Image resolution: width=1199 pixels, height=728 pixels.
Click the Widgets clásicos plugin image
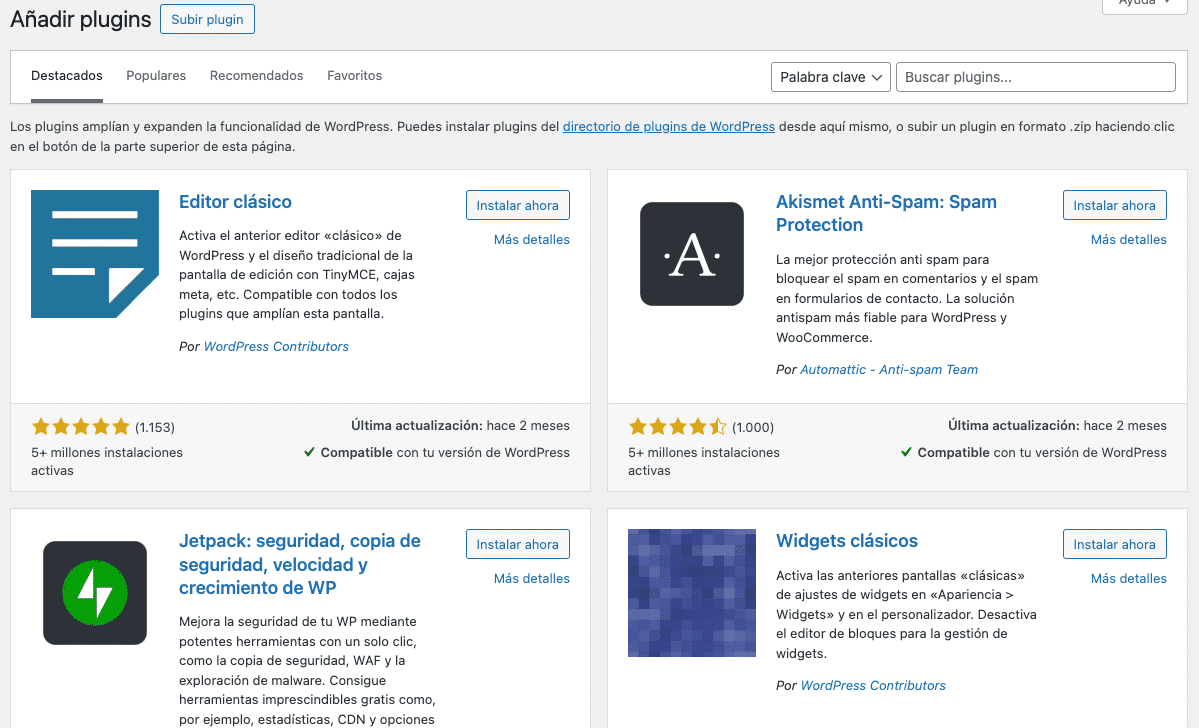[691, 592]
